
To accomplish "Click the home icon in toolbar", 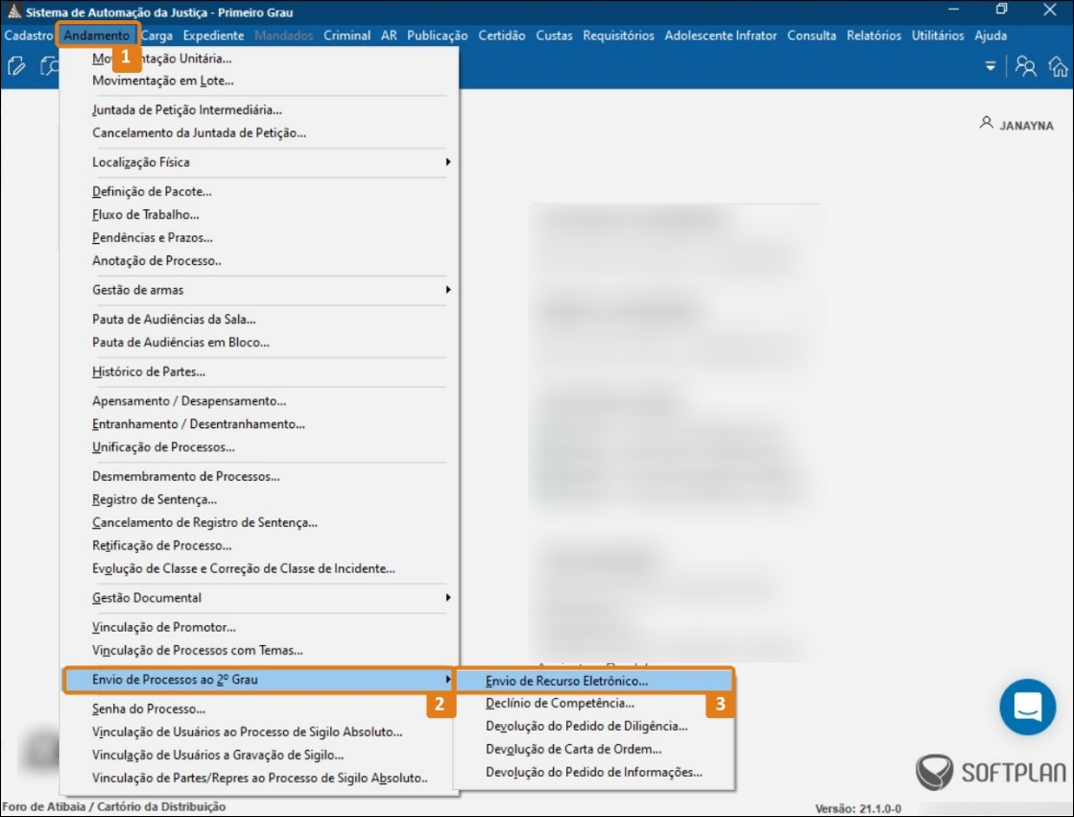I will (1058, 66).
